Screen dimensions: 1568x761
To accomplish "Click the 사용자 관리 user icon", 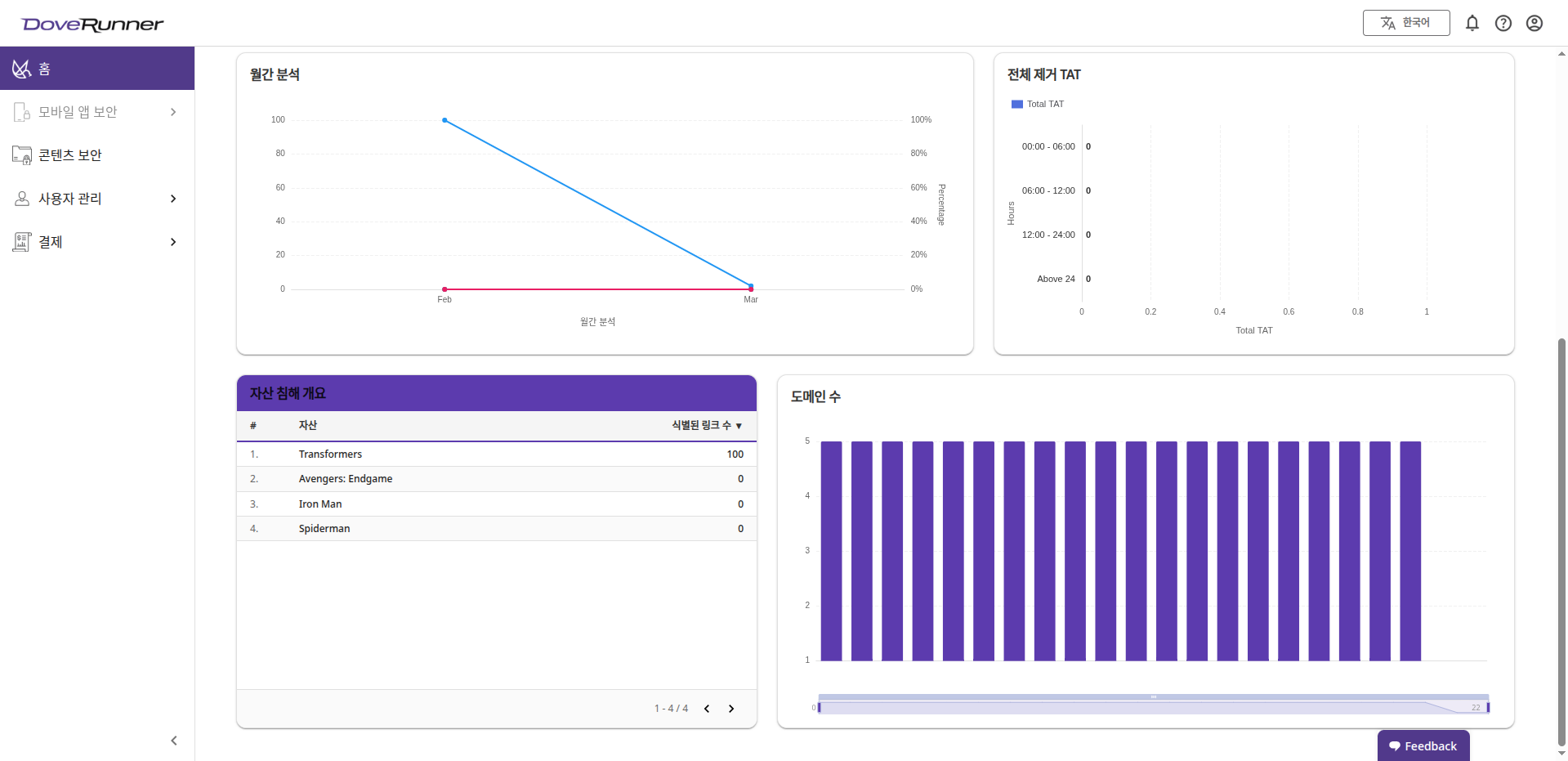I will (x=21, y=198).
